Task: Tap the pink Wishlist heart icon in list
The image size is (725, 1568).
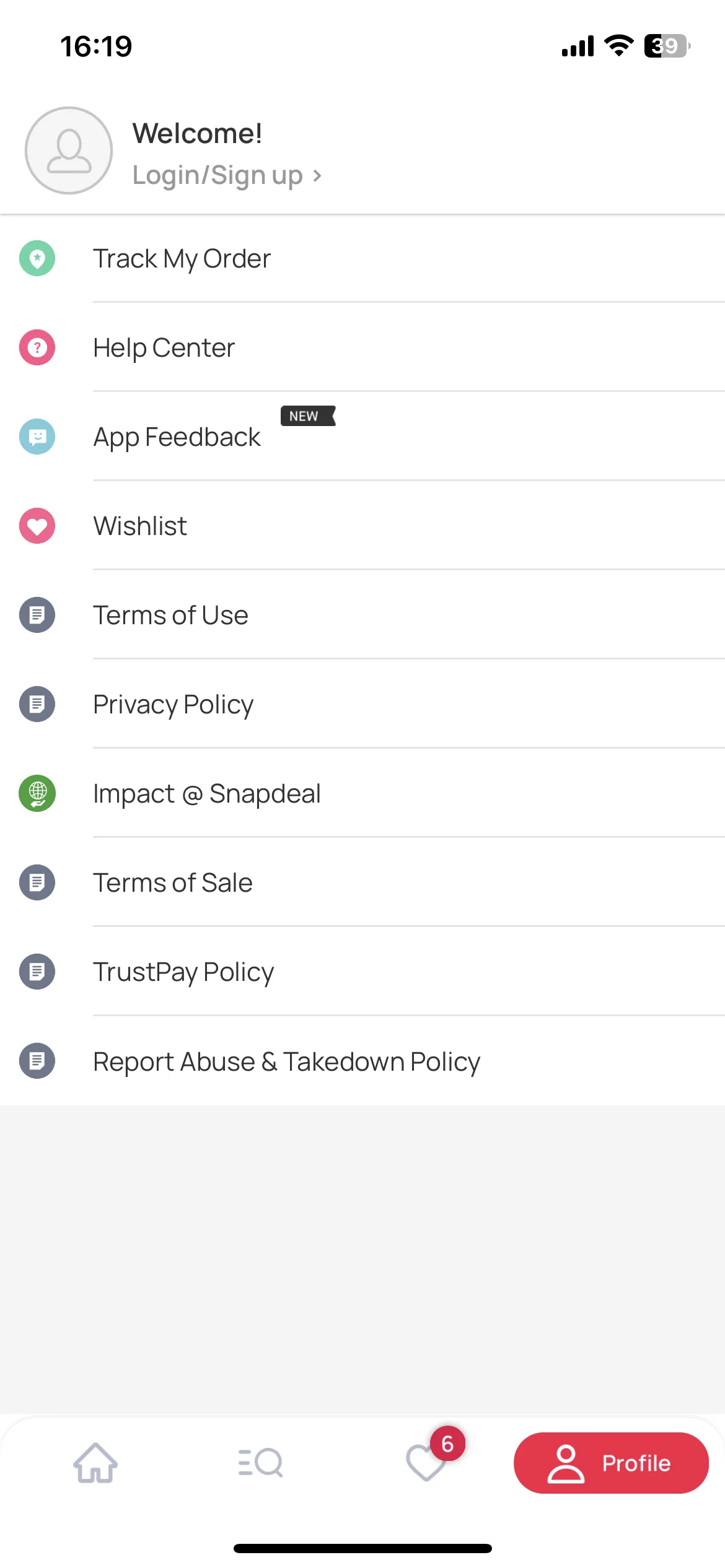Action: [37, 526]
